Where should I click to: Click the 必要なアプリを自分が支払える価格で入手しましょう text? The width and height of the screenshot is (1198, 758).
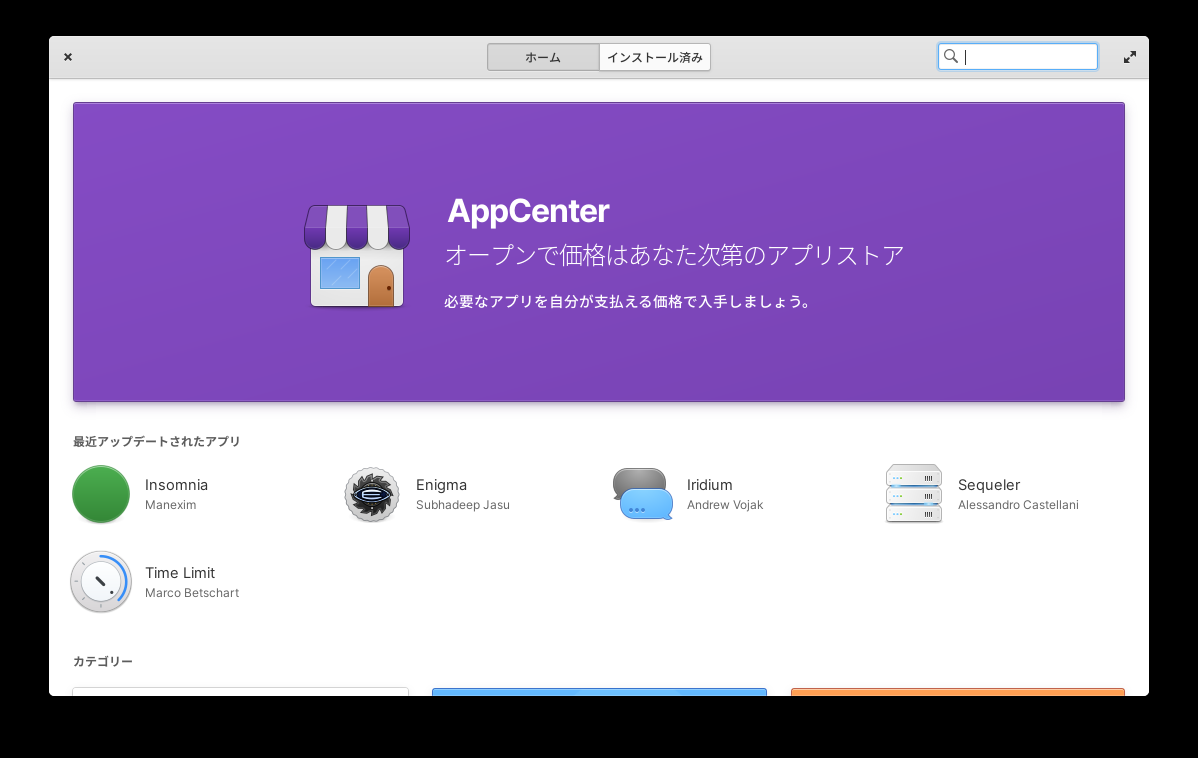coord(627,302)
